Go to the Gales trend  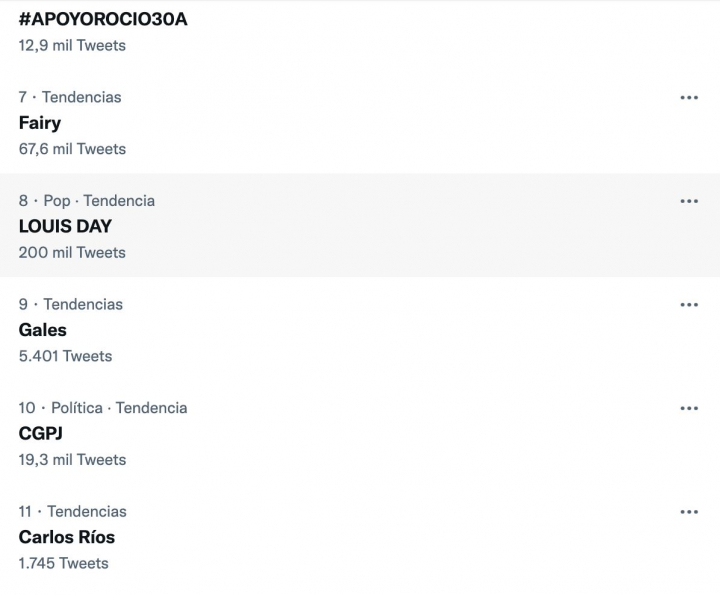point(43,330)
